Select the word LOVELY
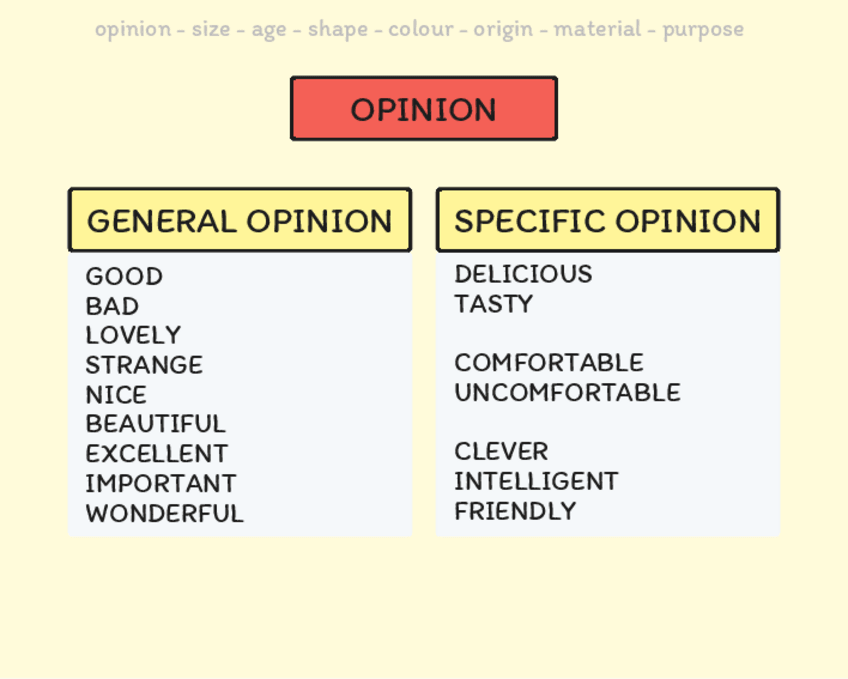Screen dimensions: 848x679 133,335
